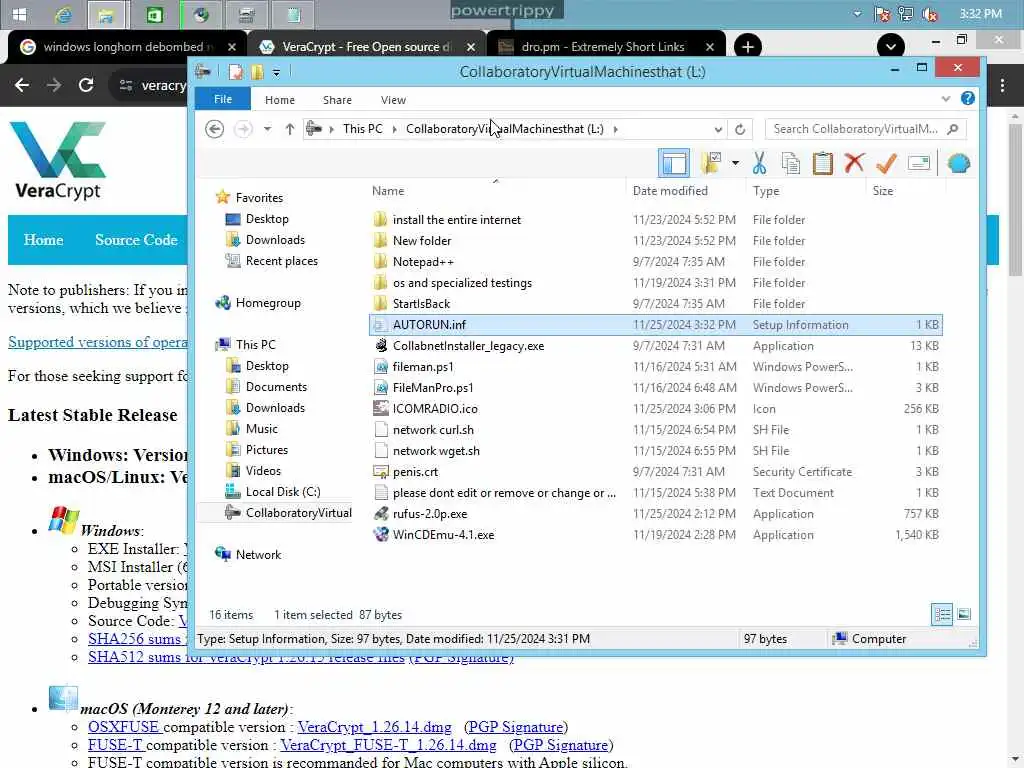Sort files by the Name column
This screenshot has width=1024, height=768.
pyautogui.click(x=388, y=191)
